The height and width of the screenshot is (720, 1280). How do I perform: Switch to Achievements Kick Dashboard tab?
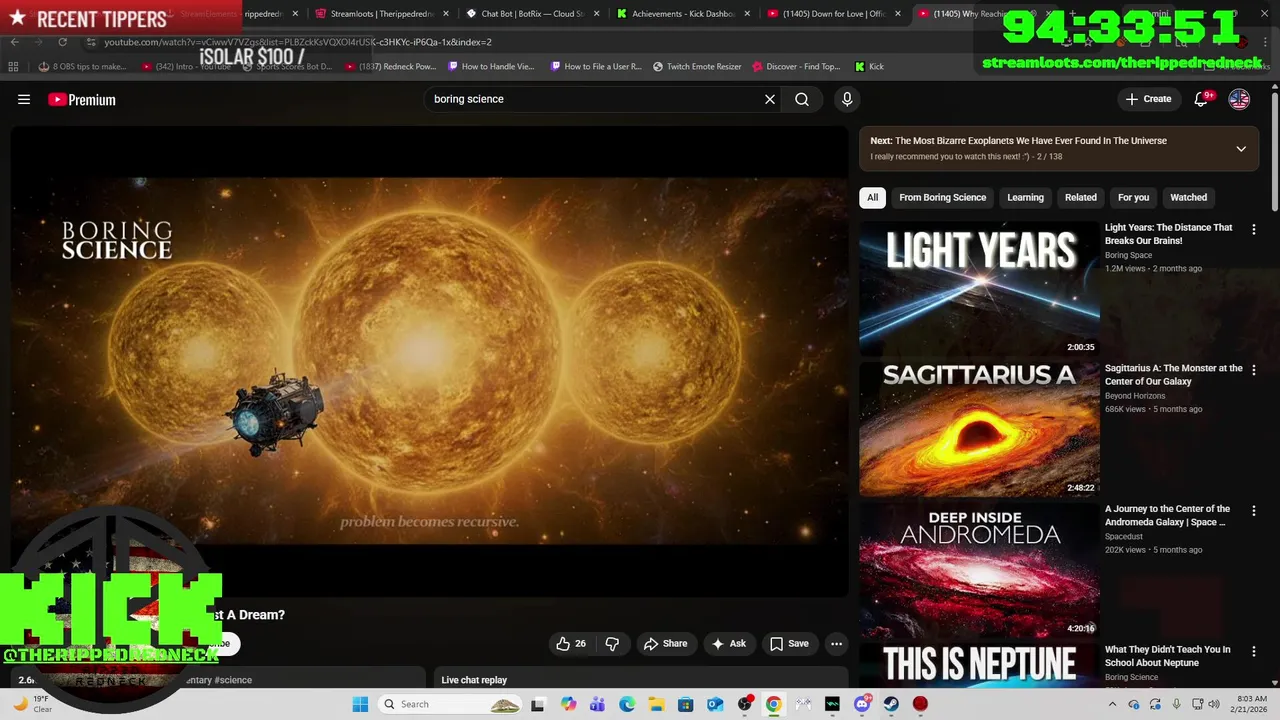tap(683, 14)
